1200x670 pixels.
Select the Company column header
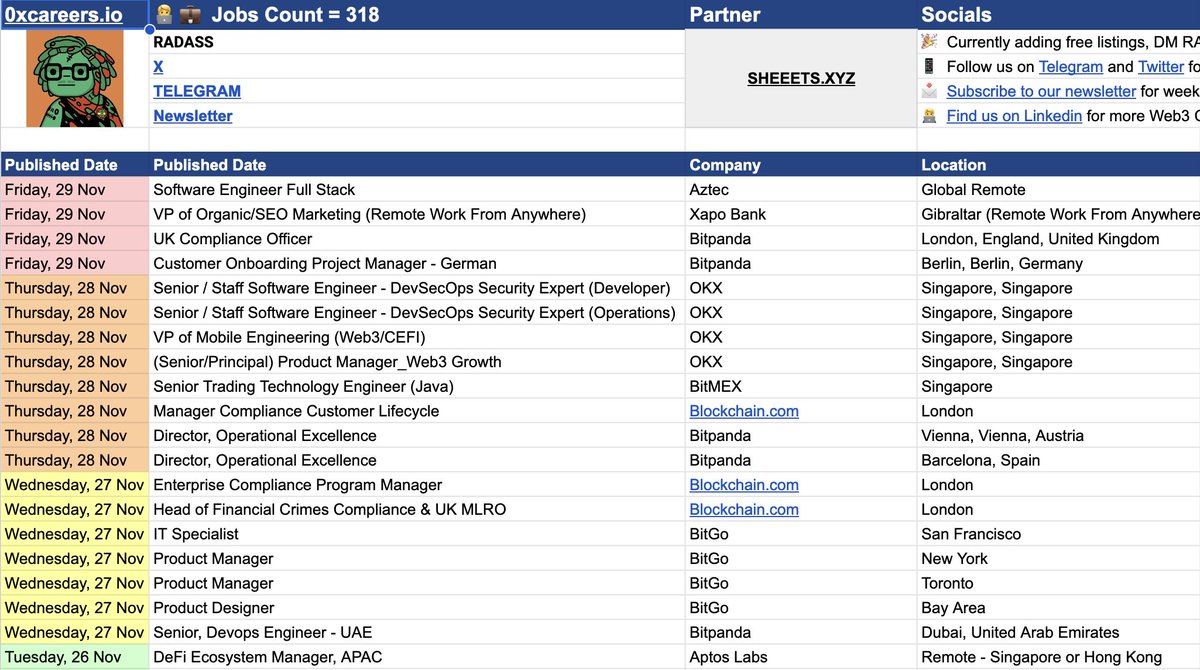pyautogui.click(x=801, y=165)
